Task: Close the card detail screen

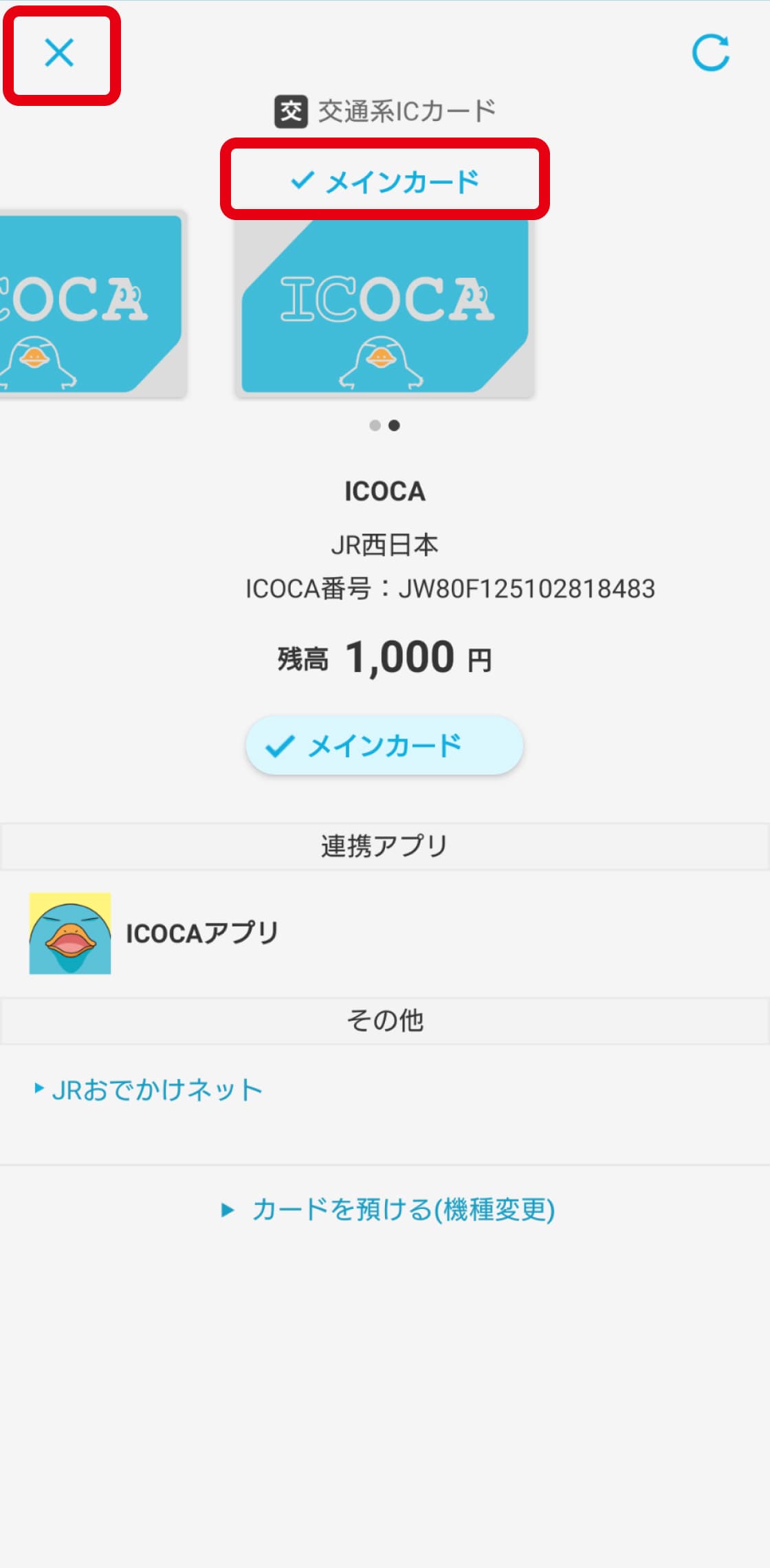Action: [59, 53]
